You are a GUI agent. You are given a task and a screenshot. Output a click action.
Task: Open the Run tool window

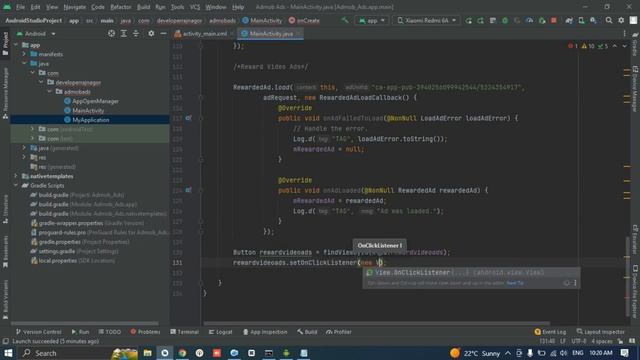[80, 332]
